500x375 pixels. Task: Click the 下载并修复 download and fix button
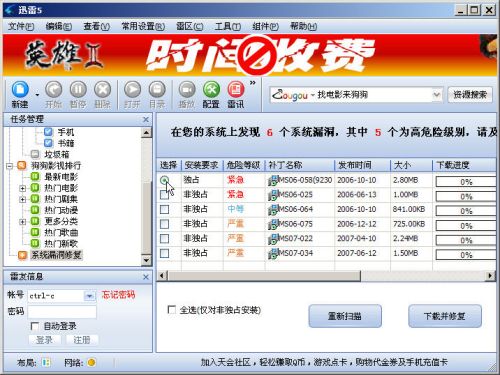tap(445, 316)
